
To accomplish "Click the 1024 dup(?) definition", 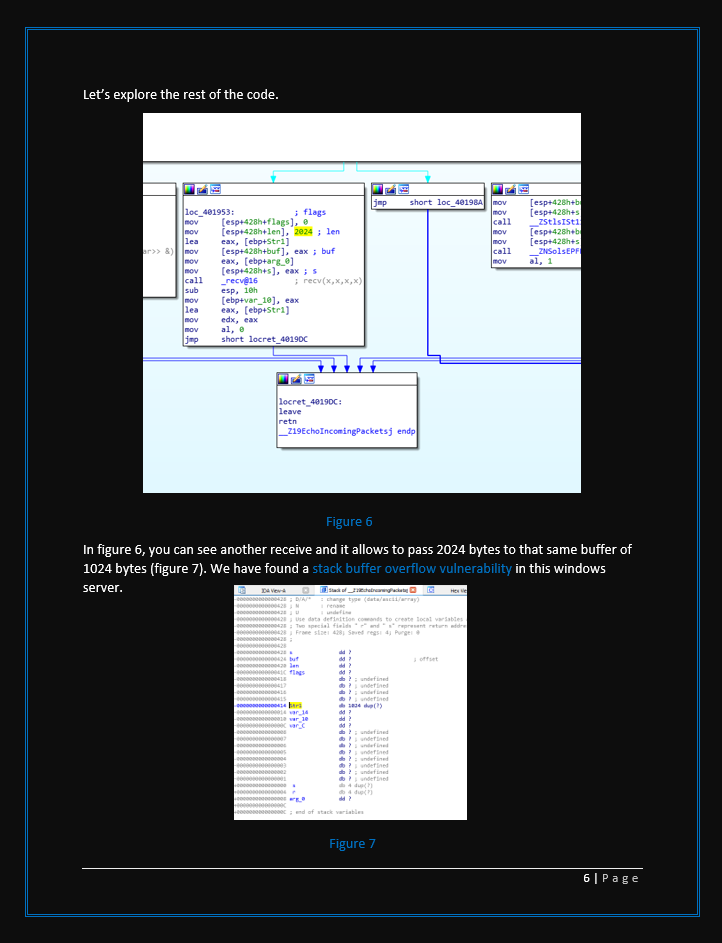I will coord(365,705).
